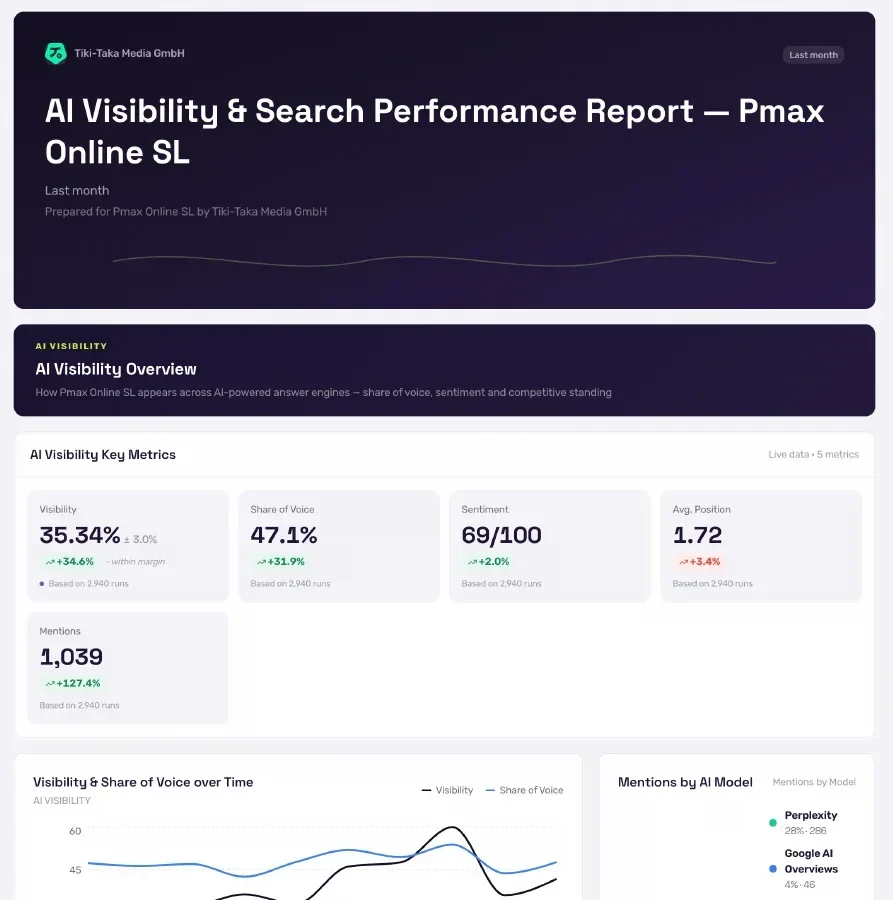This screenshot has height=900, width=893.
Task: Click the trend arrow in the Sentiment card
Action: click(472, 562)
